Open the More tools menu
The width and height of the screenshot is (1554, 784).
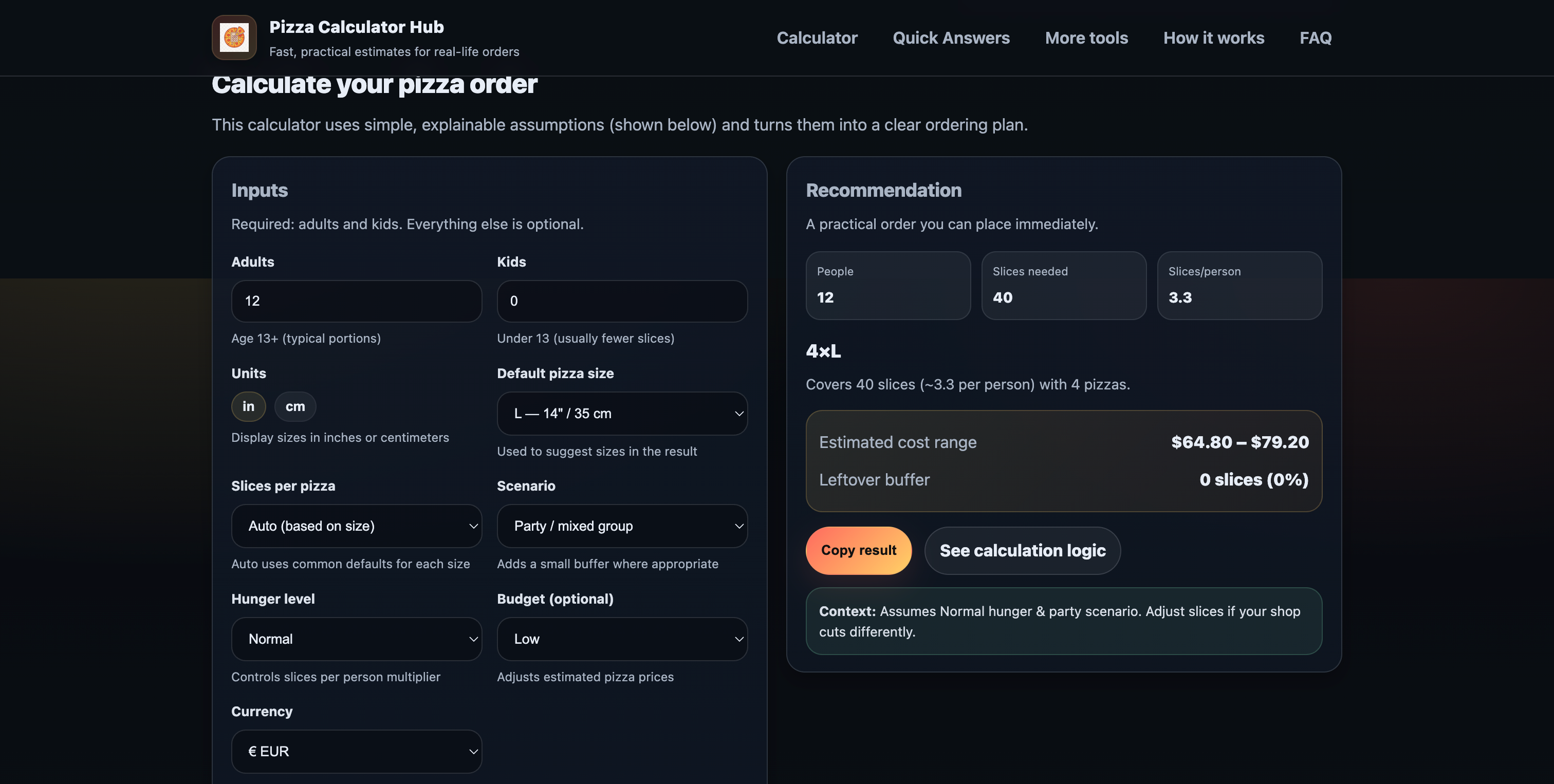pyautogui.click(x=1086, y=38)
